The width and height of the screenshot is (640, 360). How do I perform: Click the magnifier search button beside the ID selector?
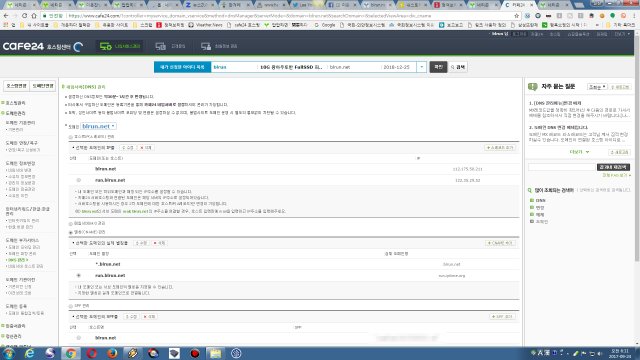458,67
